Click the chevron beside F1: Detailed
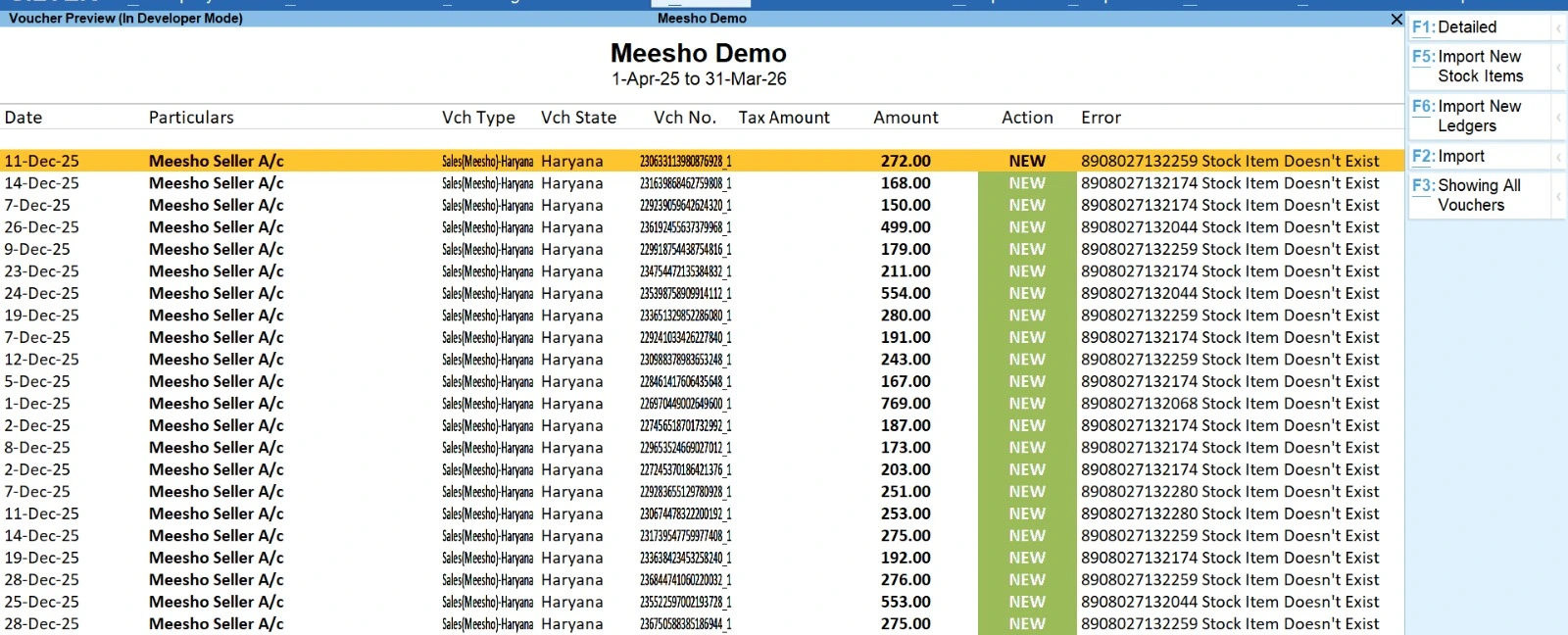This screenshot has height=635, width=1568. (x=1558, y=27)
